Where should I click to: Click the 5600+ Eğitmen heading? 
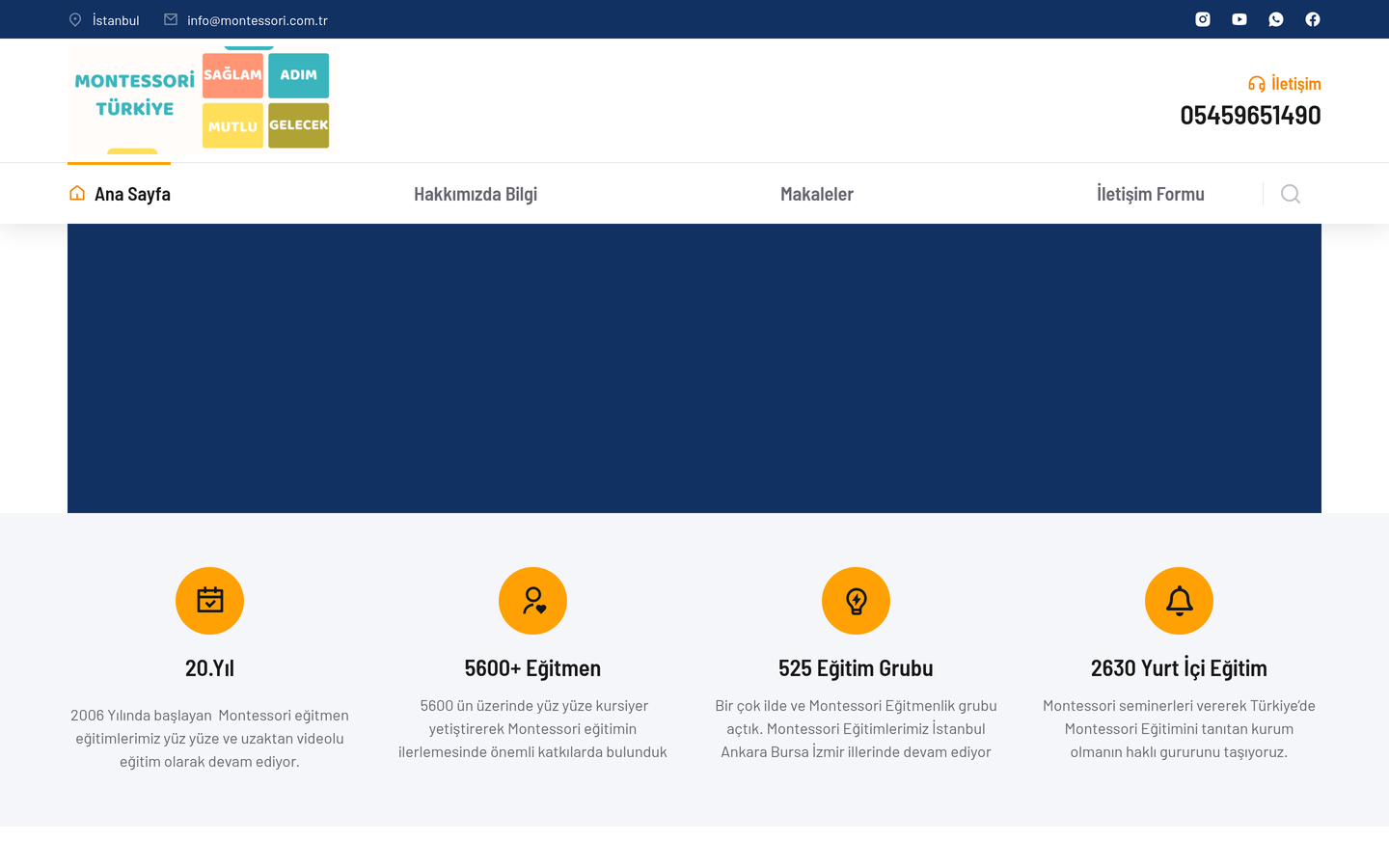pyautogui.click(x=532, y=667)
